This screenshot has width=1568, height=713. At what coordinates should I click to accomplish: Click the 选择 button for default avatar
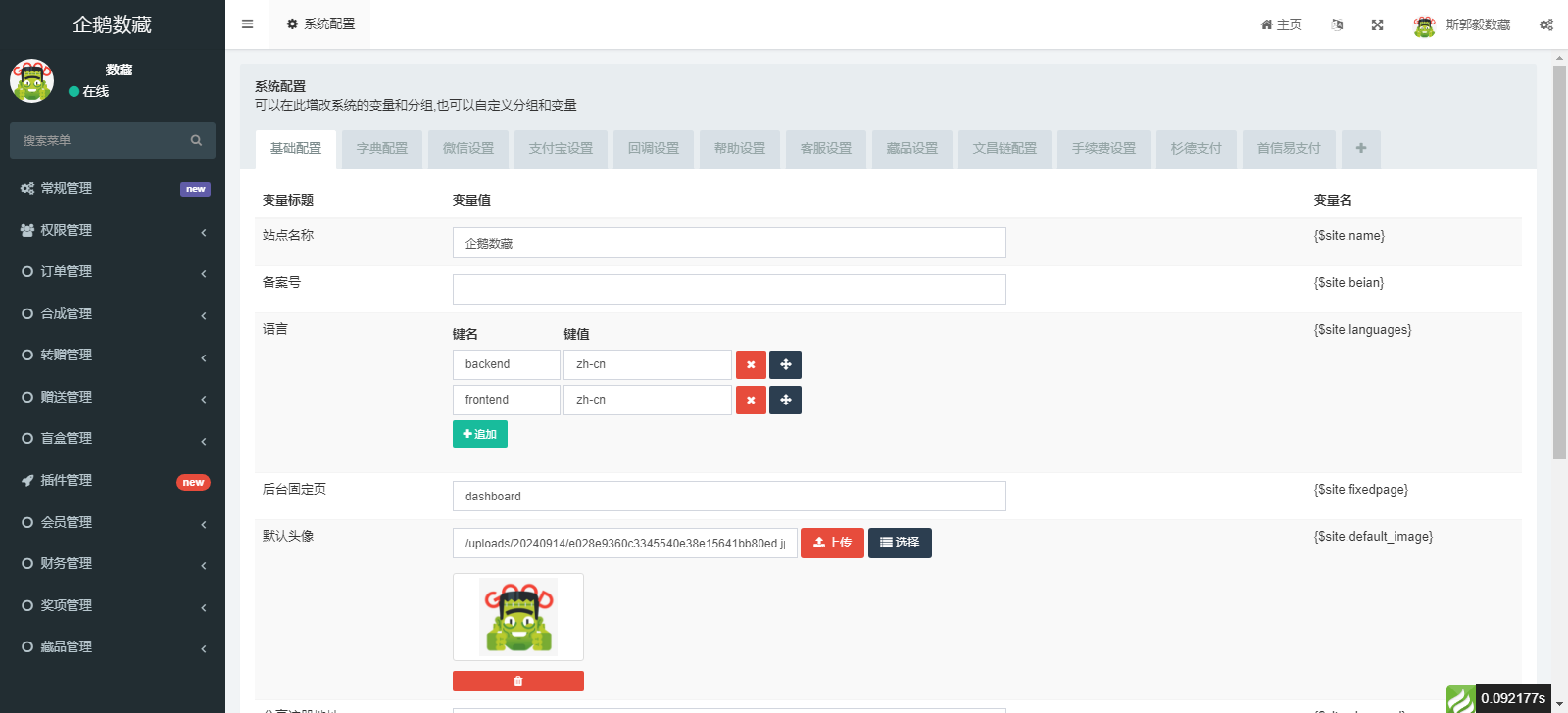(x=900, y=543)
